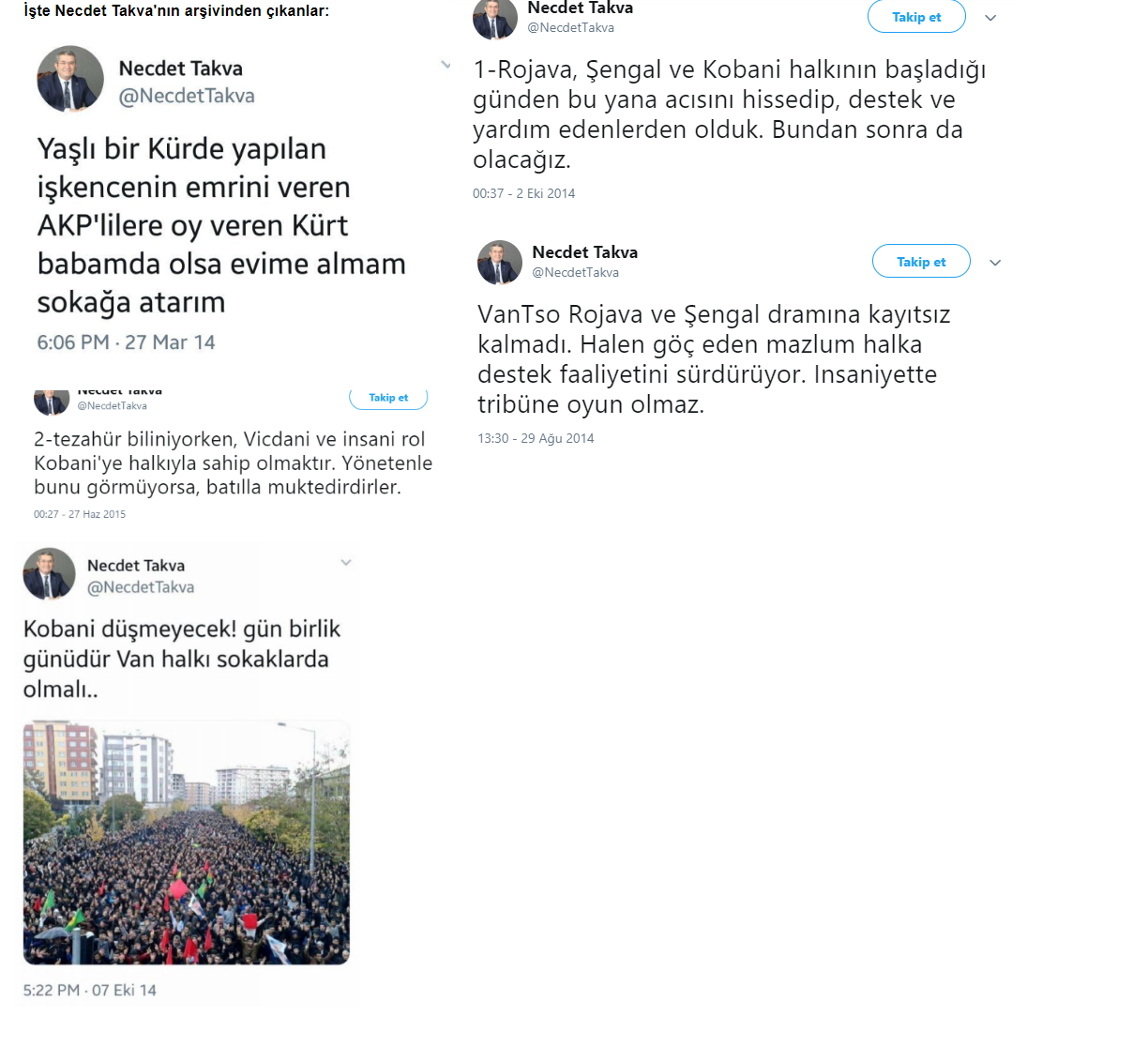
Task: Click Takip et on the 1-Rojava tweet
Action: click(916, 17)
